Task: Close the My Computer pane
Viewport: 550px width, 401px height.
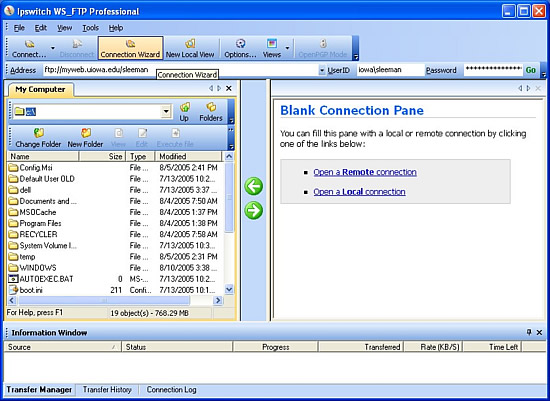Action: [x=229, y=88]
